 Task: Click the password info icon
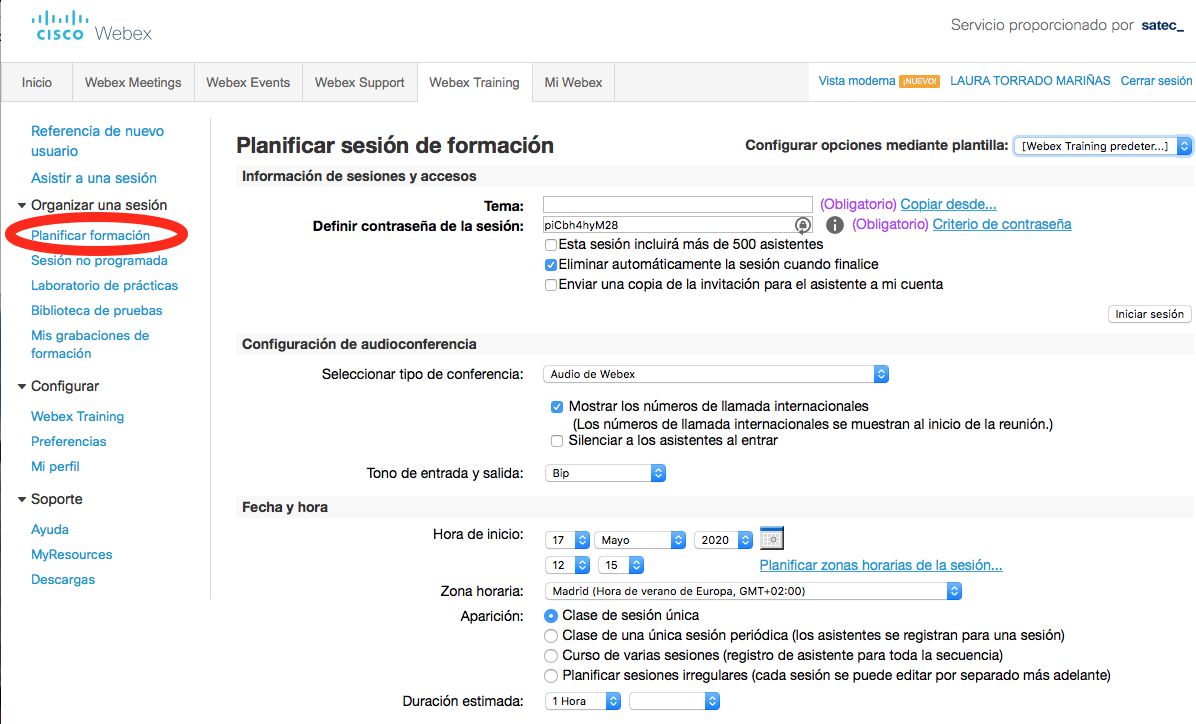coord(835,225)
